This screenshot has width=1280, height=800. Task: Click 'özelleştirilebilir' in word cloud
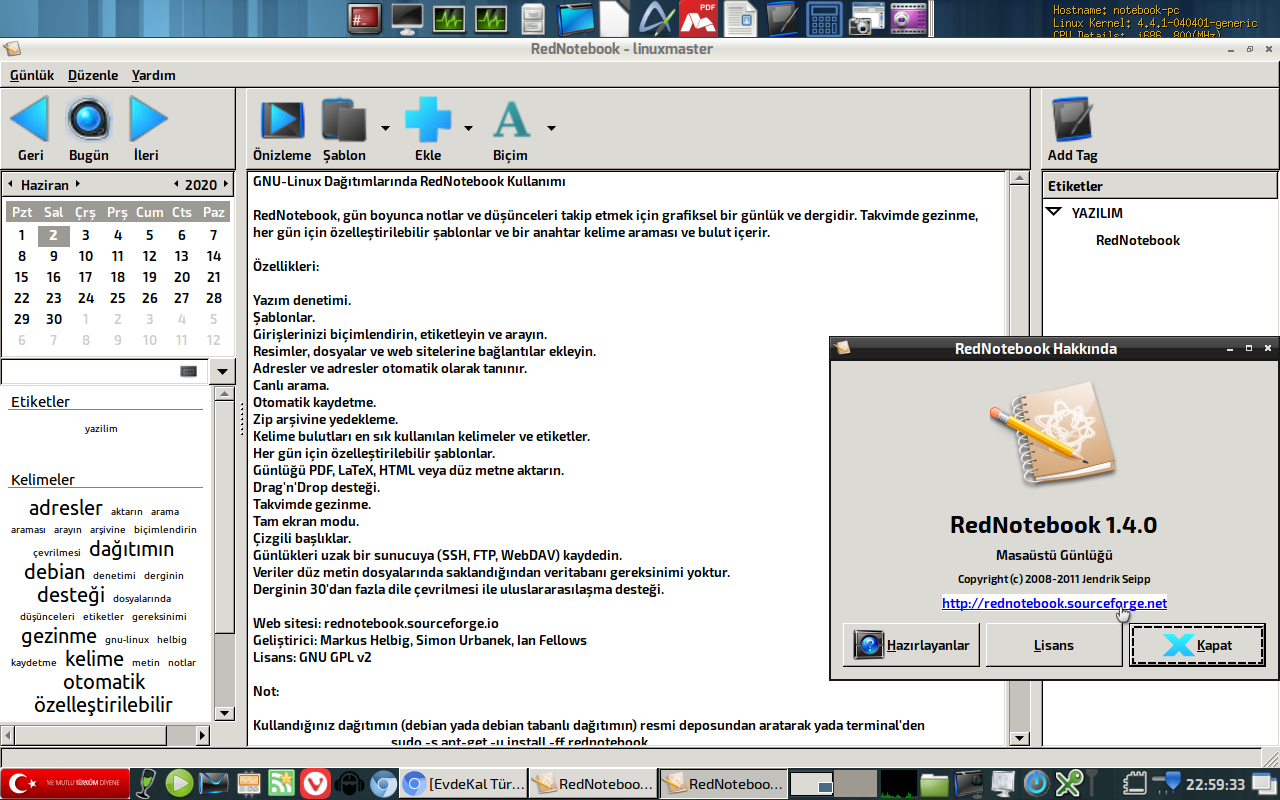point(103,704)
